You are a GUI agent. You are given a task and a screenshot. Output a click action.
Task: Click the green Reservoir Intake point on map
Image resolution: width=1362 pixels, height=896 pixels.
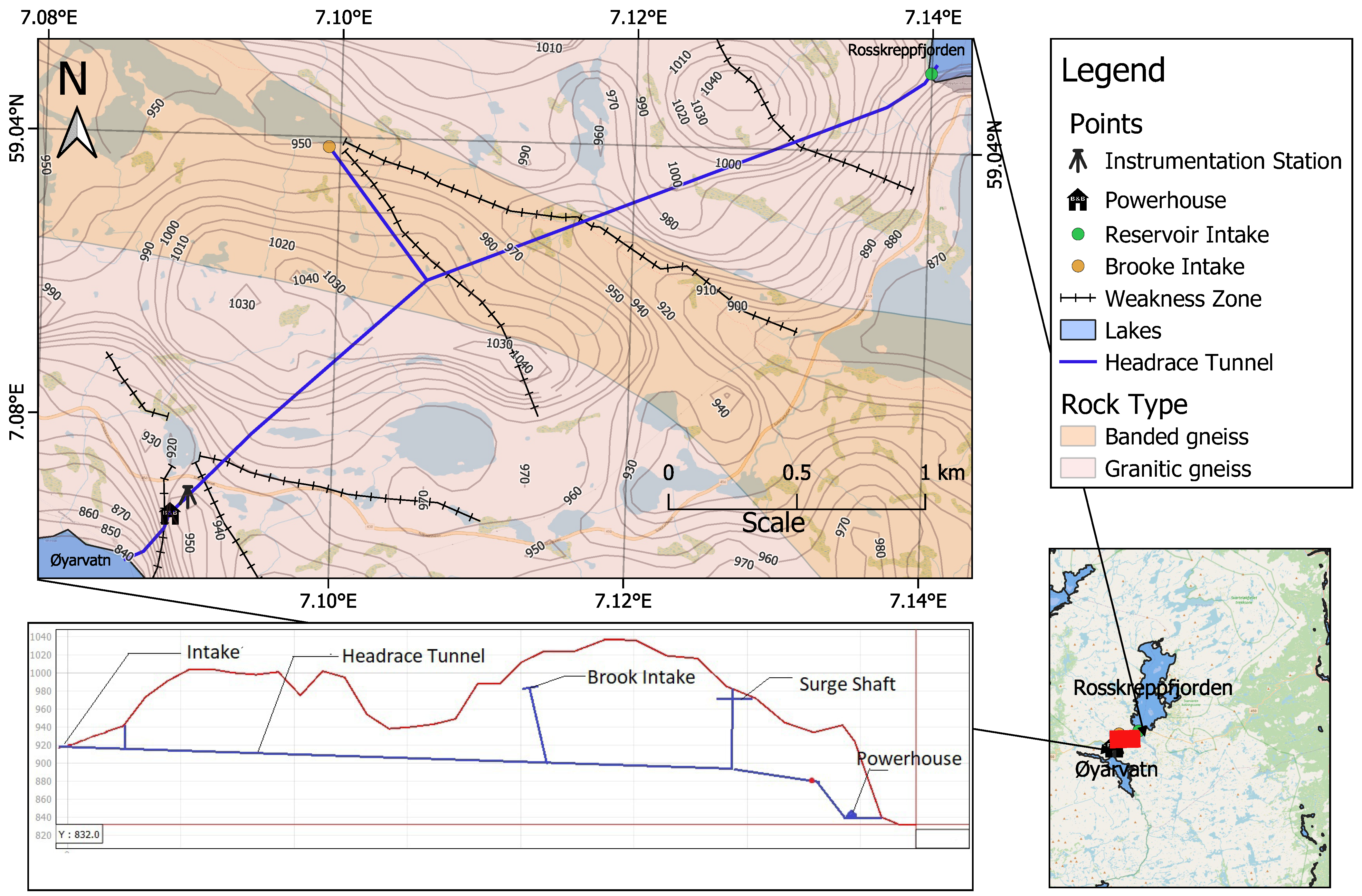931,74
